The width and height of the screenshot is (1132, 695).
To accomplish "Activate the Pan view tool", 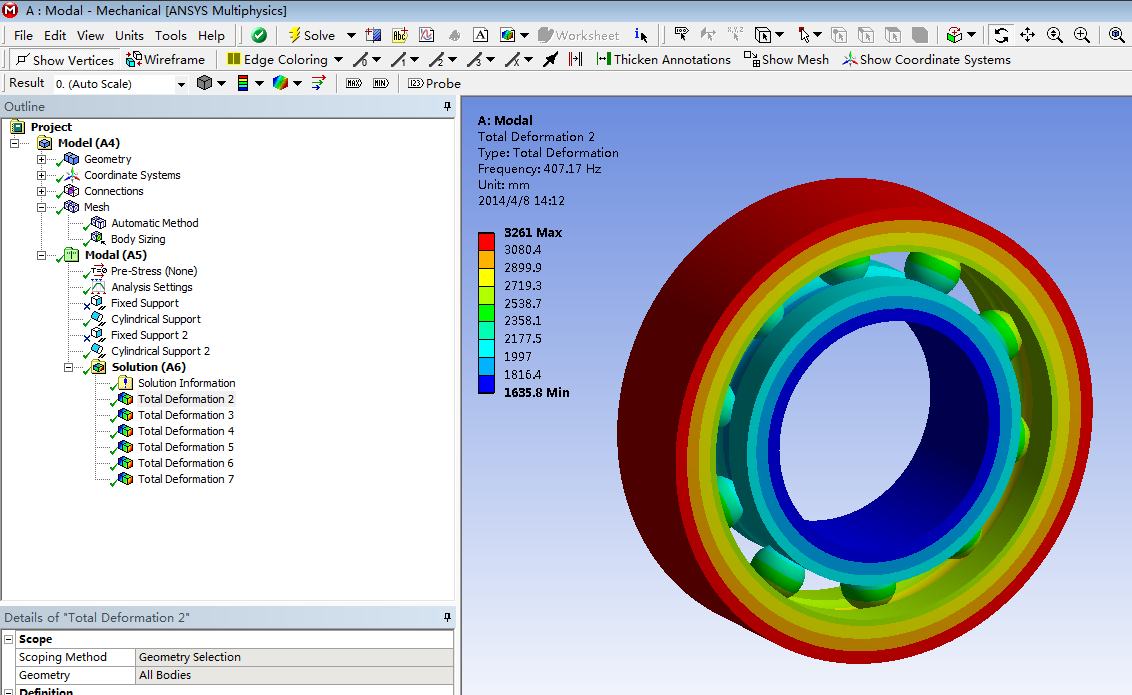I will [1028, 35].
